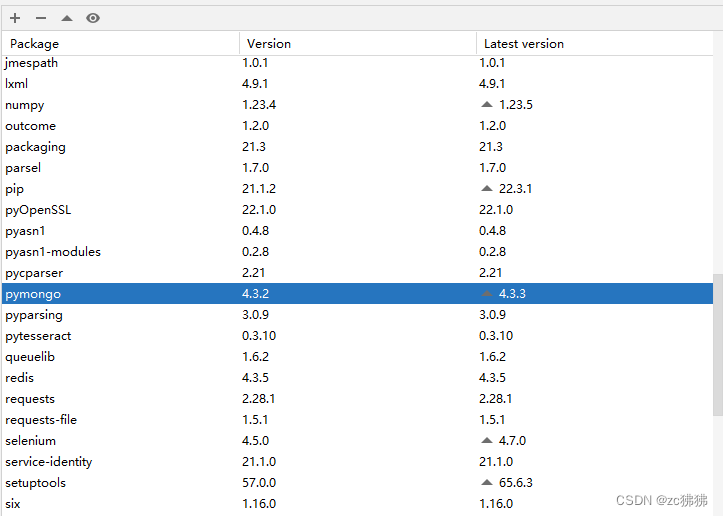Click installed version 21.1.2 of pip
Image resolution: width=723 pixels, height=516 pixels.
click(x=259, y=189)
